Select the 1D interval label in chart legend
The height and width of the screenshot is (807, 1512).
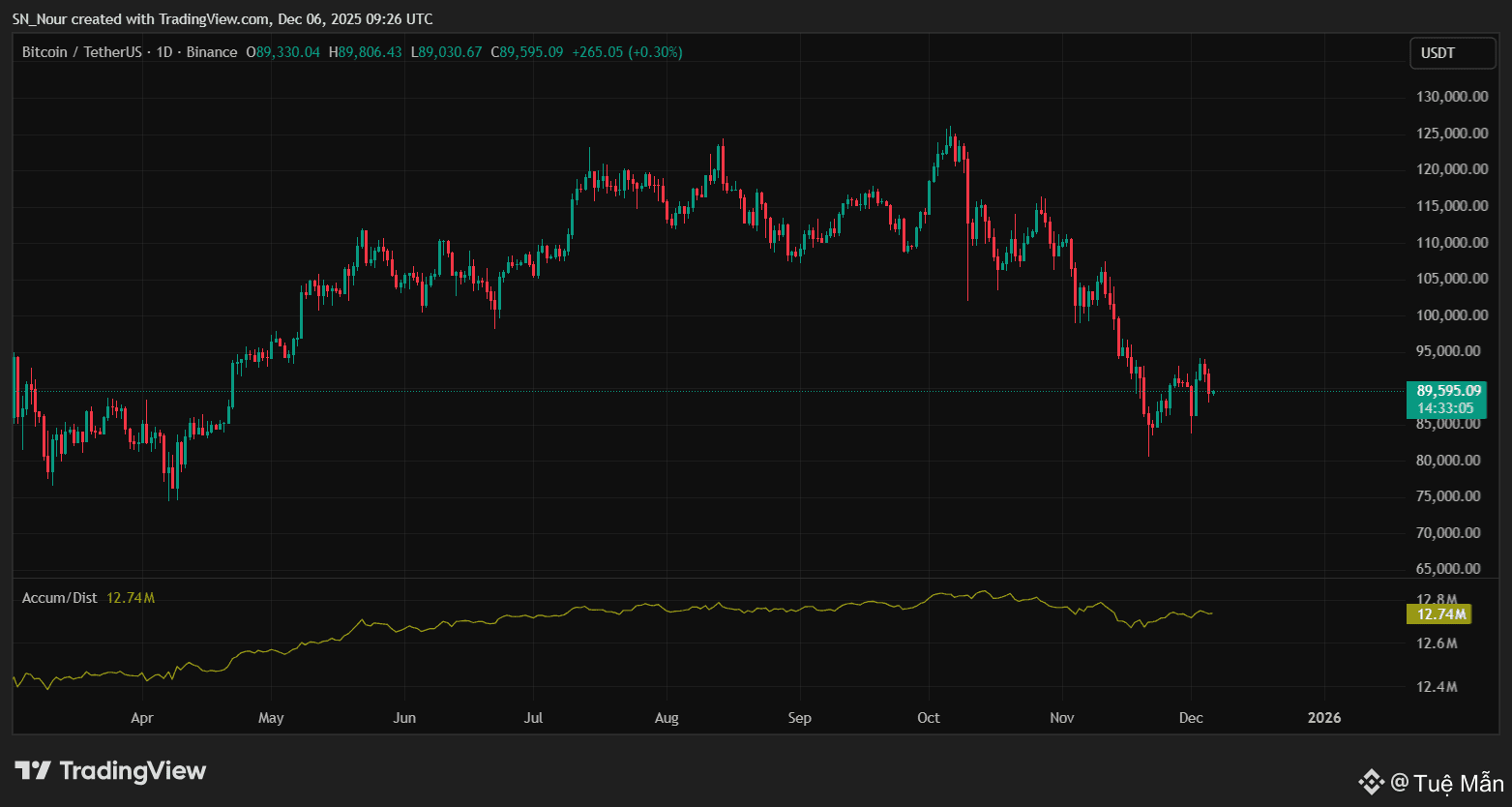pos(163,52)
